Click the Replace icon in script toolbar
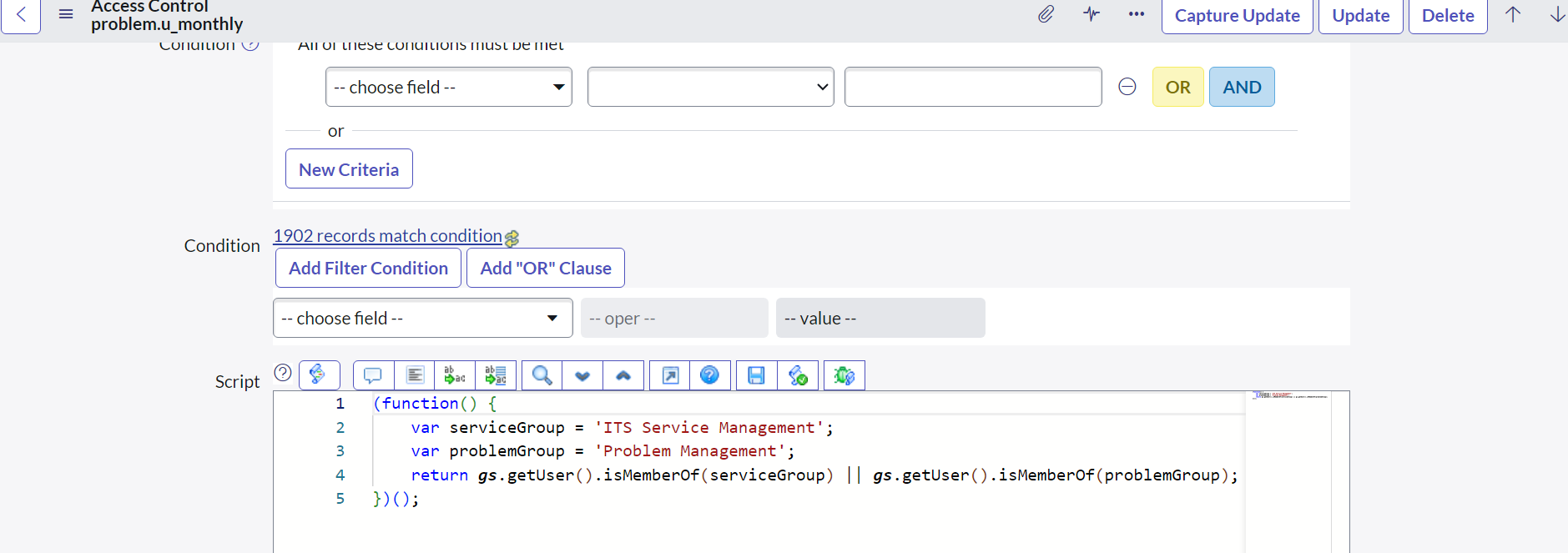This screenshot has height=553, width=1568. (455, 375)
